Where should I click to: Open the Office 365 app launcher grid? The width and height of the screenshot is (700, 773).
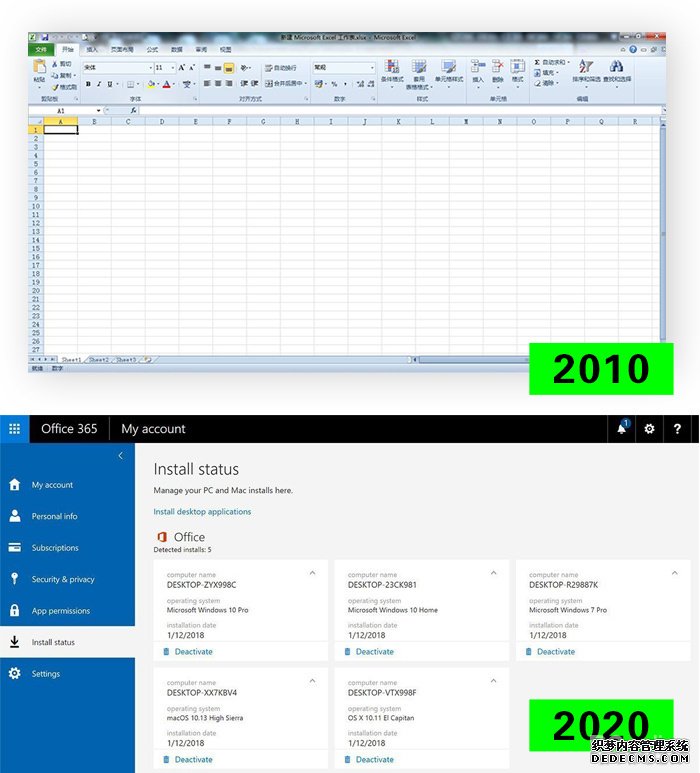pyautogui.click(x=15, y=429)
